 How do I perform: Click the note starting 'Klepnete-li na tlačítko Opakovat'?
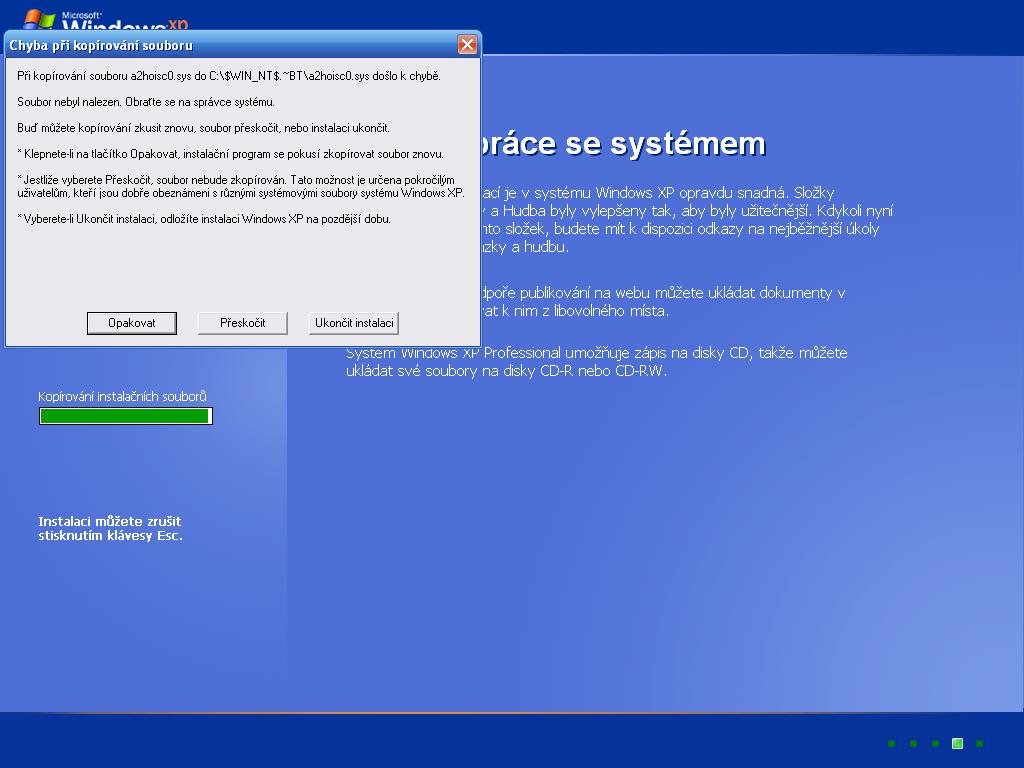(231, 154)
